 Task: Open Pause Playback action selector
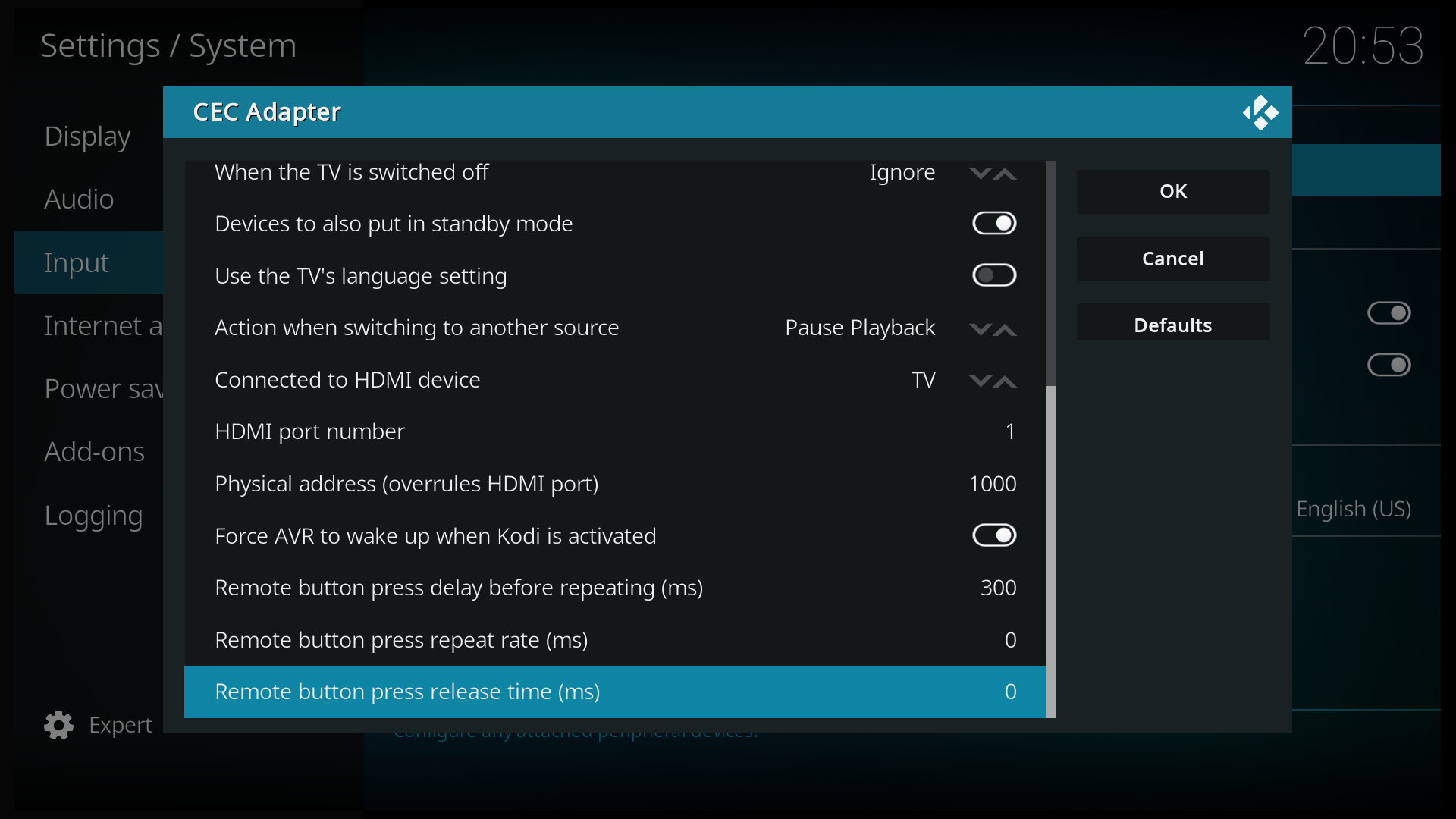click(x=859, y=328)
